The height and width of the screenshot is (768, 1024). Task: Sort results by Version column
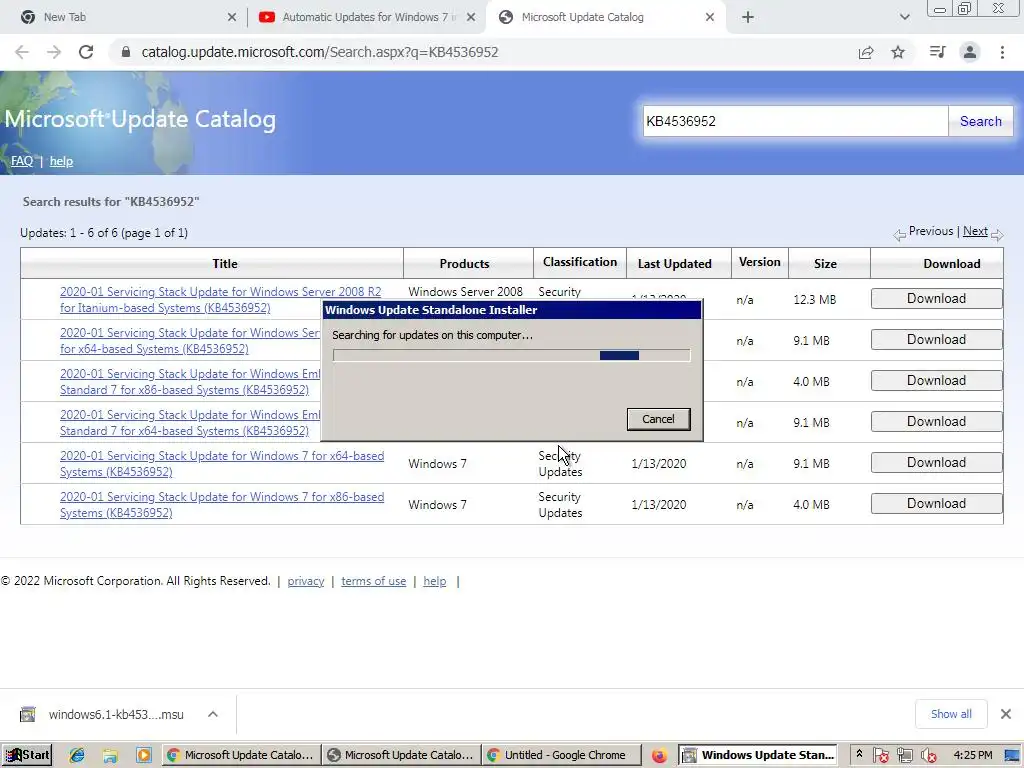(760, 262)
